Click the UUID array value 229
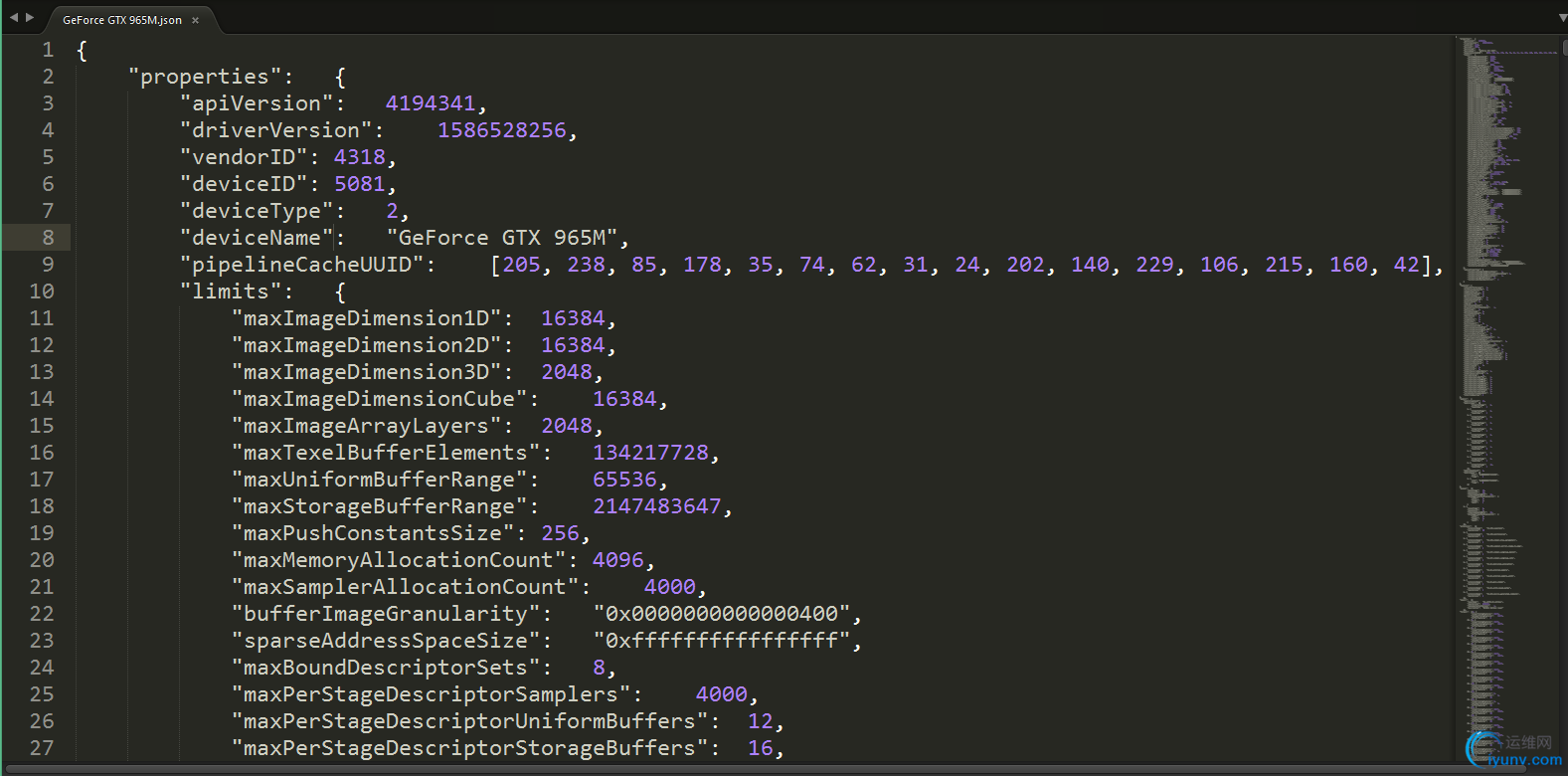This screenshot has height=776, width=1568. pos(1155,265)
